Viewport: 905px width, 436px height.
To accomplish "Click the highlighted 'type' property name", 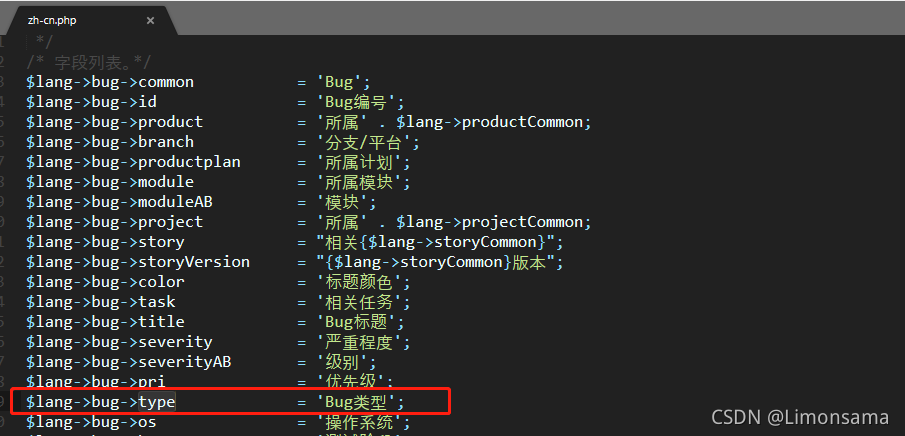I will pos(157,401).
